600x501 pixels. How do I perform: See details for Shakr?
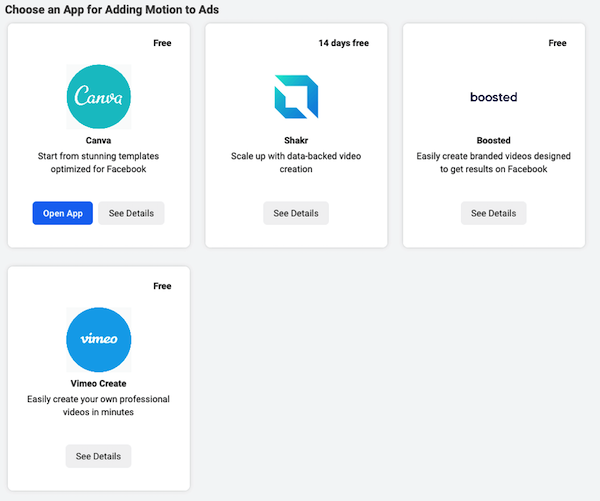(x=296, y=213)
